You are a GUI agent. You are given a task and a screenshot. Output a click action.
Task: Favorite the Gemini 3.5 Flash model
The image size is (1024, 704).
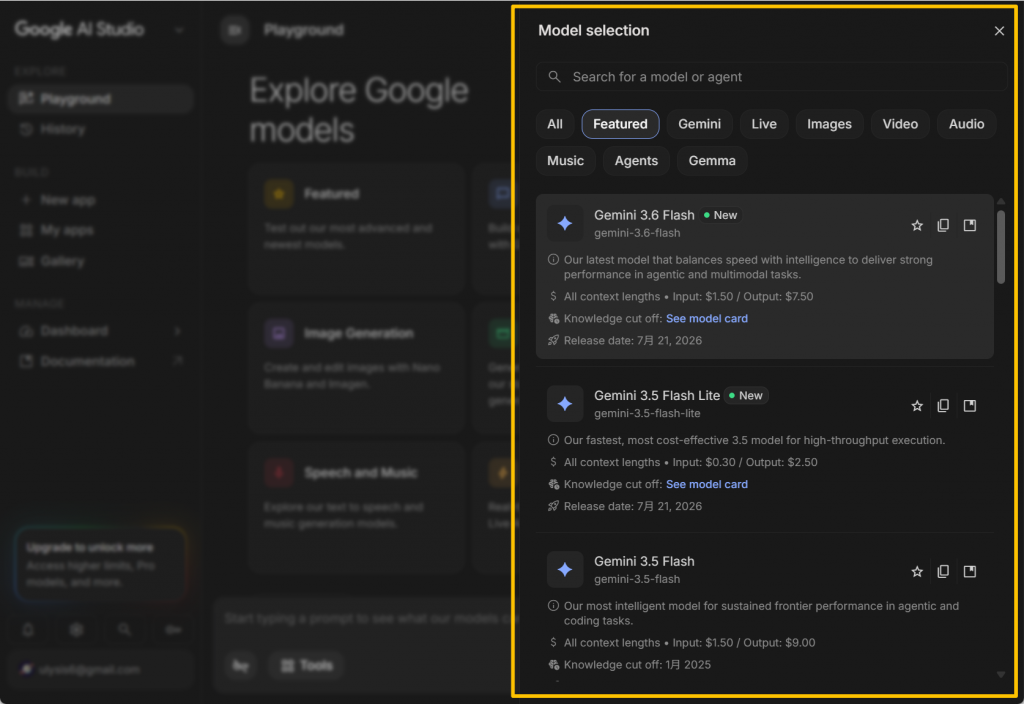point(917,571)
